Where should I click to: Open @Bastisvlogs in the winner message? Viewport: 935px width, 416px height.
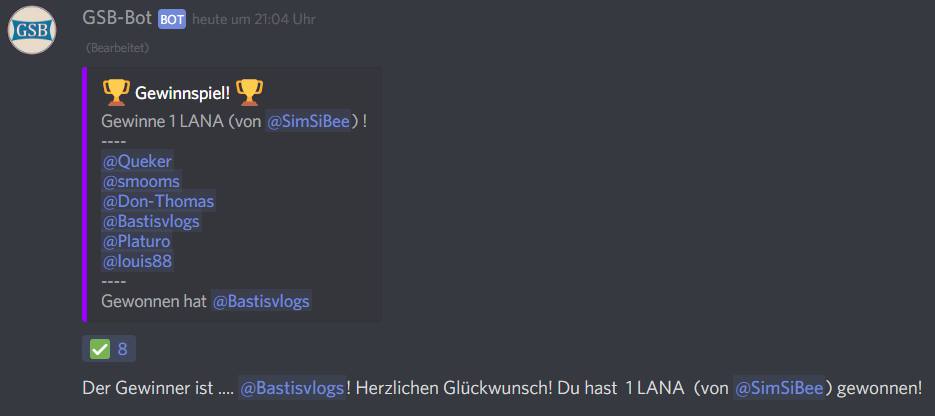(292, 388)
